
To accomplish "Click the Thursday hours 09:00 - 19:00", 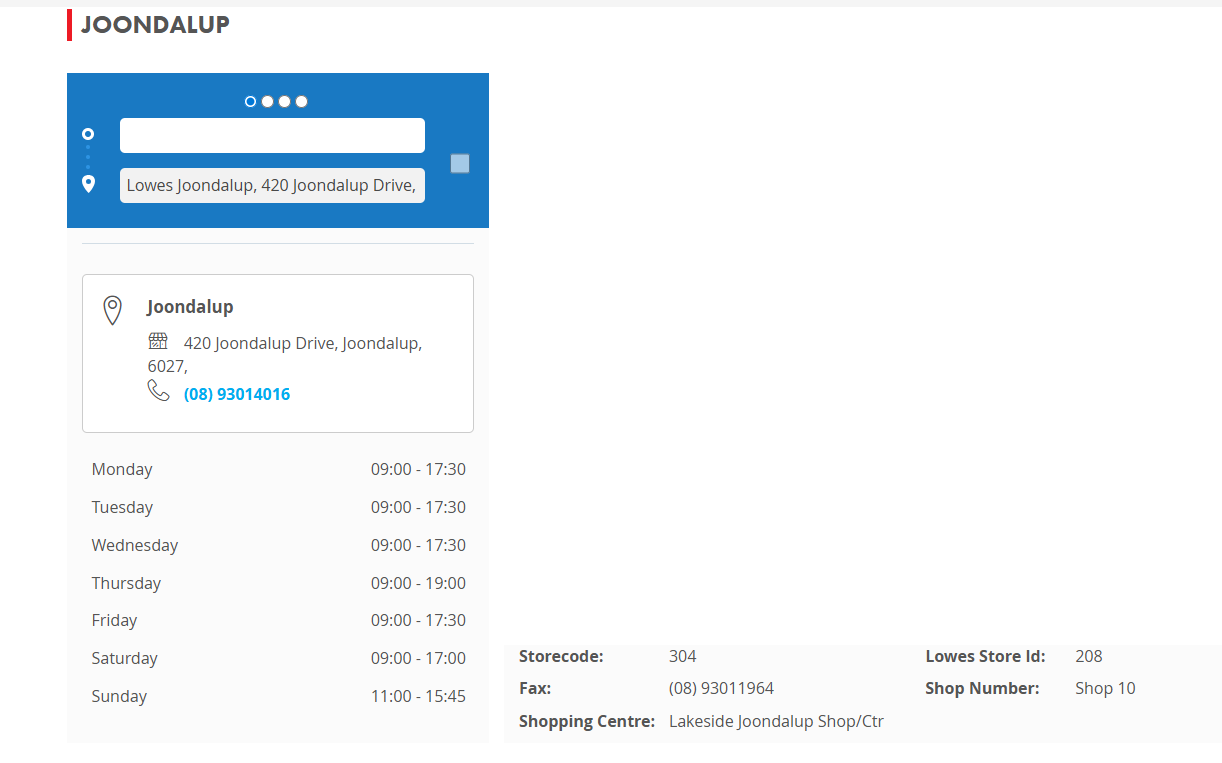I will coord(418,583).
